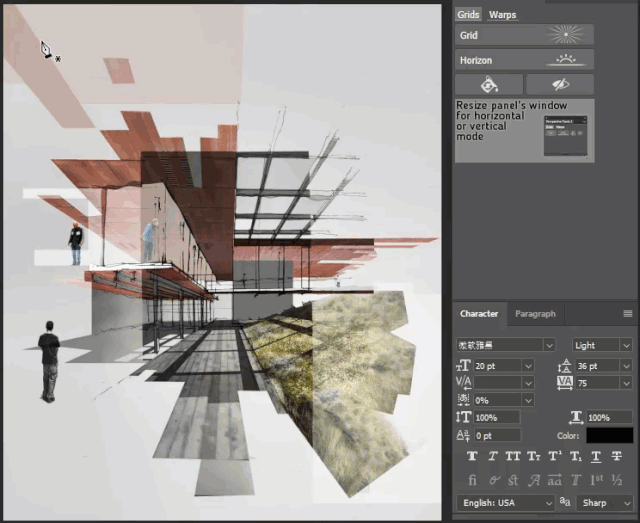Click the vertical scale 100% field
The width and height of the screenshot is (640, 523).
497,418
